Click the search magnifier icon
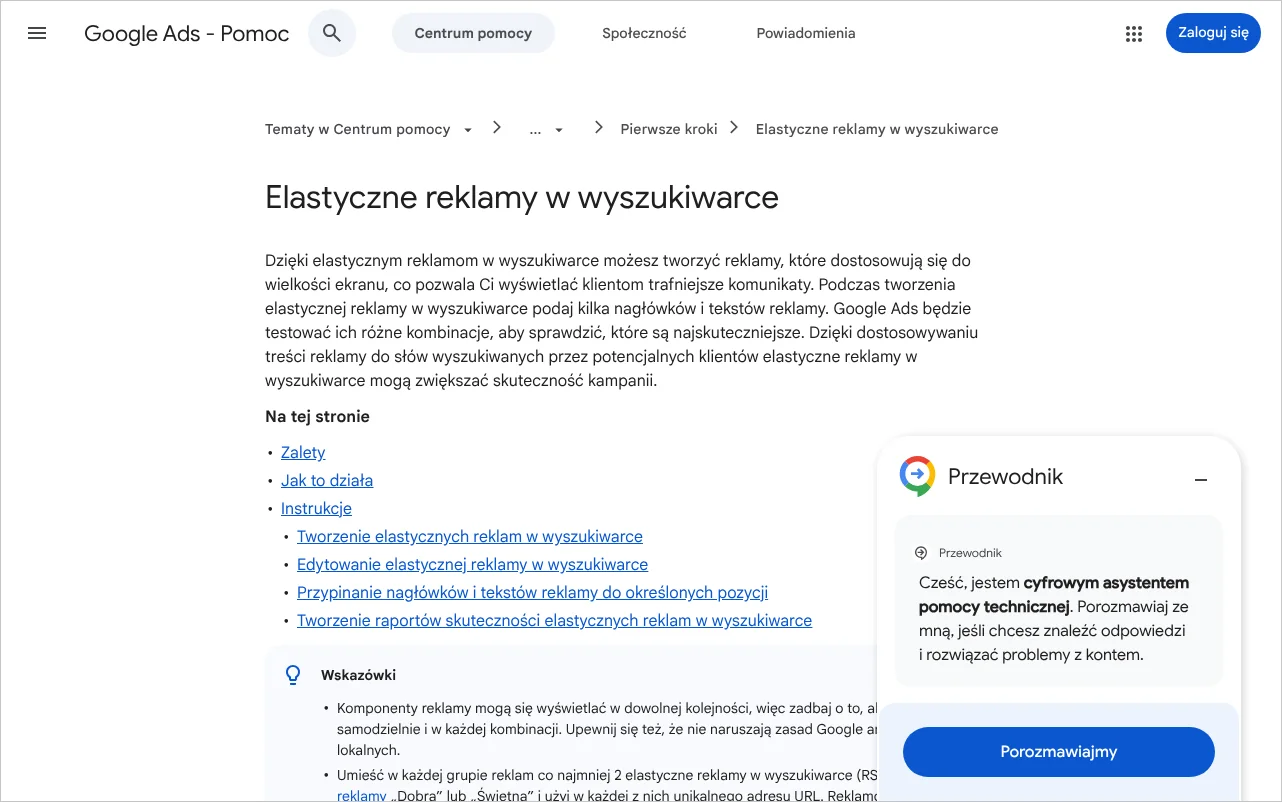The height and width of the screenshot is (802, 1282). tap(332, 33)
